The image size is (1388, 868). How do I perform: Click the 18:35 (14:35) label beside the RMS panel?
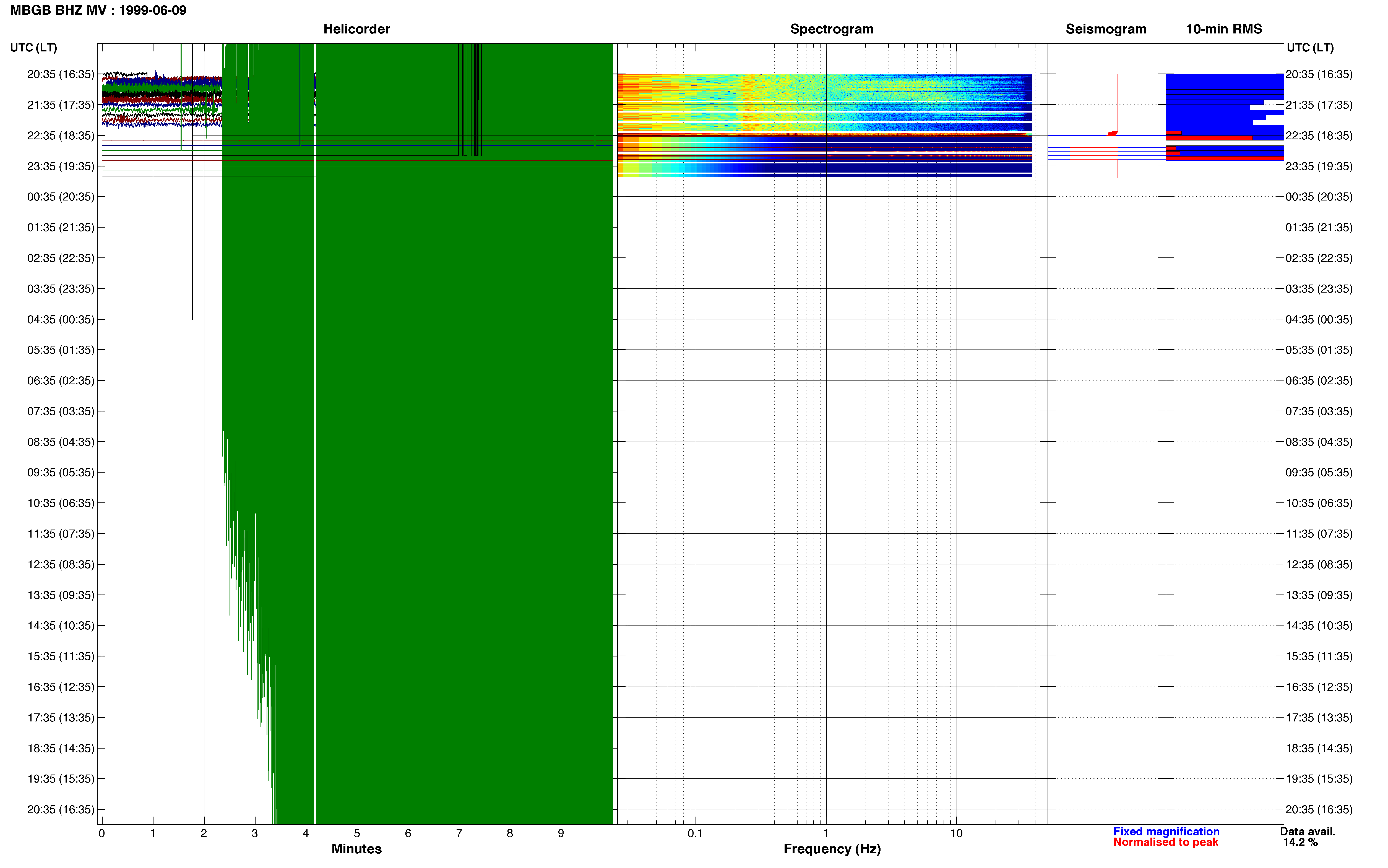(x=1319, y=748)
